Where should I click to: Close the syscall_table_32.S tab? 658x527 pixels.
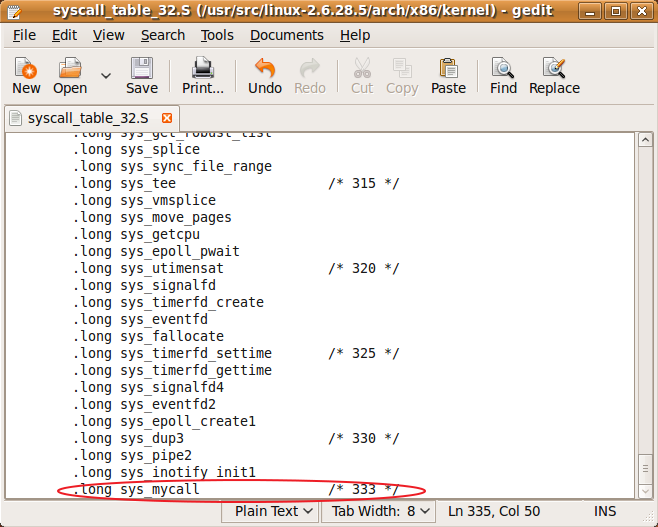click(x=167, y=118)
